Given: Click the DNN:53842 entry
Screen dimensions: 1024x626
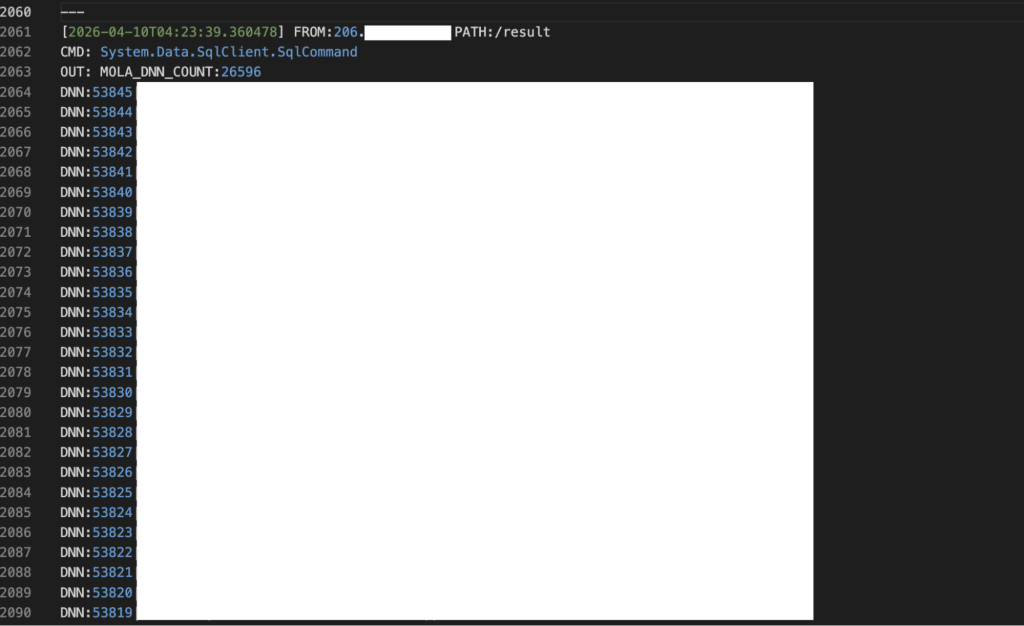Looking at the screenshot, I should [96, 152].
